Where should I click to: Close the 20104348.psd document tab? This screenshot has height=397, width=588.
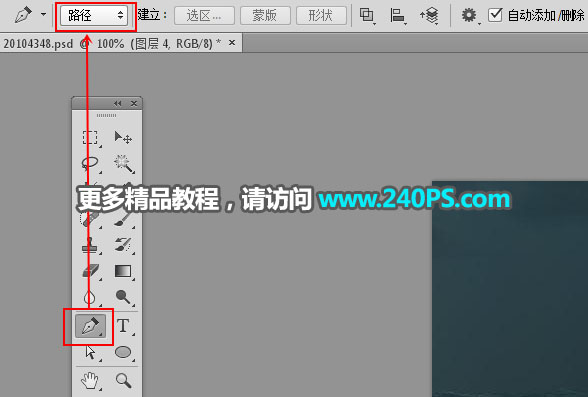[x=232, y=43]
